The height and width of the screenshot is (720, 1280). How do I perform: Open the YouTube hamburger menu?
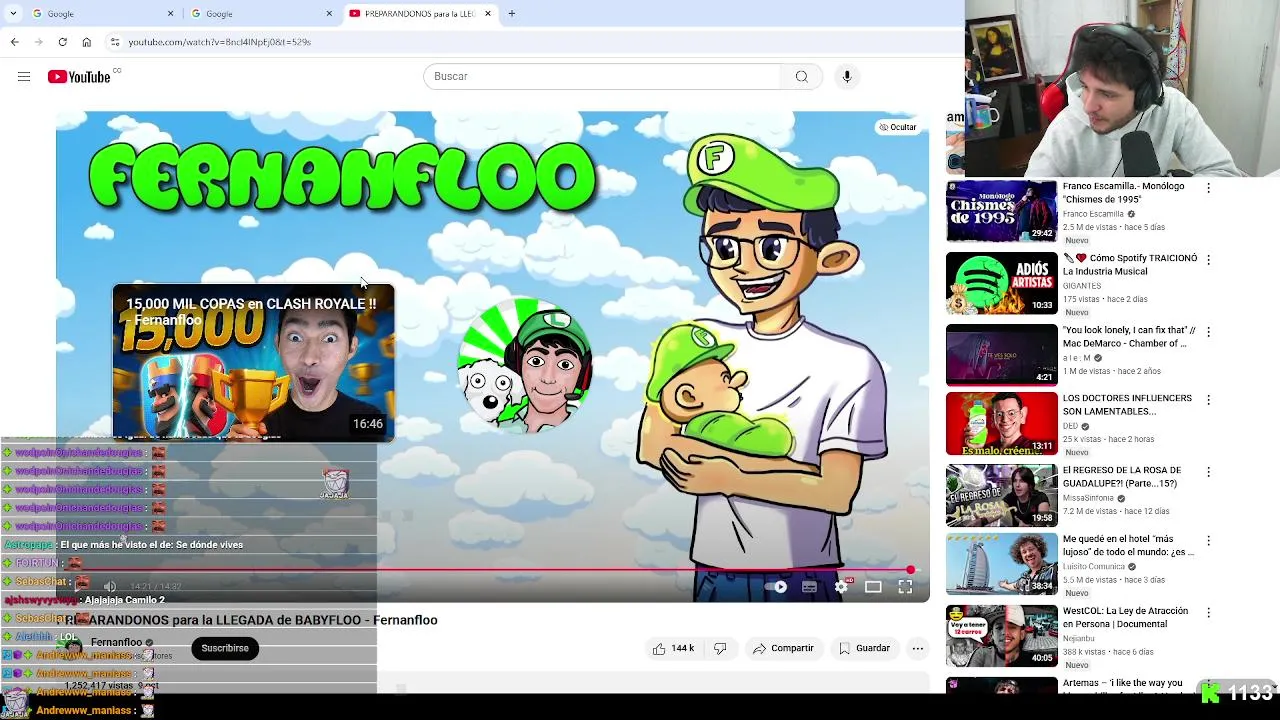click(x=24, y=77)
